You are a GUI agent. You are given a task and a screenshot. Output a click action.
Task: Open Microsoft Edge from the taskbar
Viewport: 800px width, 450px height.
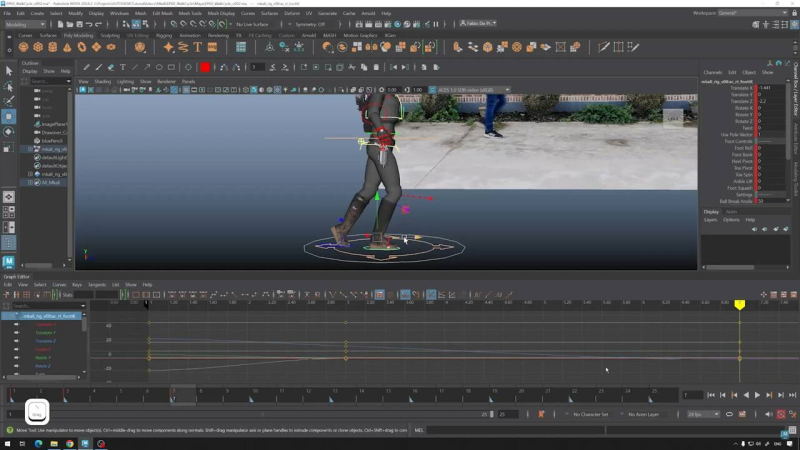[x=38, y=444]
